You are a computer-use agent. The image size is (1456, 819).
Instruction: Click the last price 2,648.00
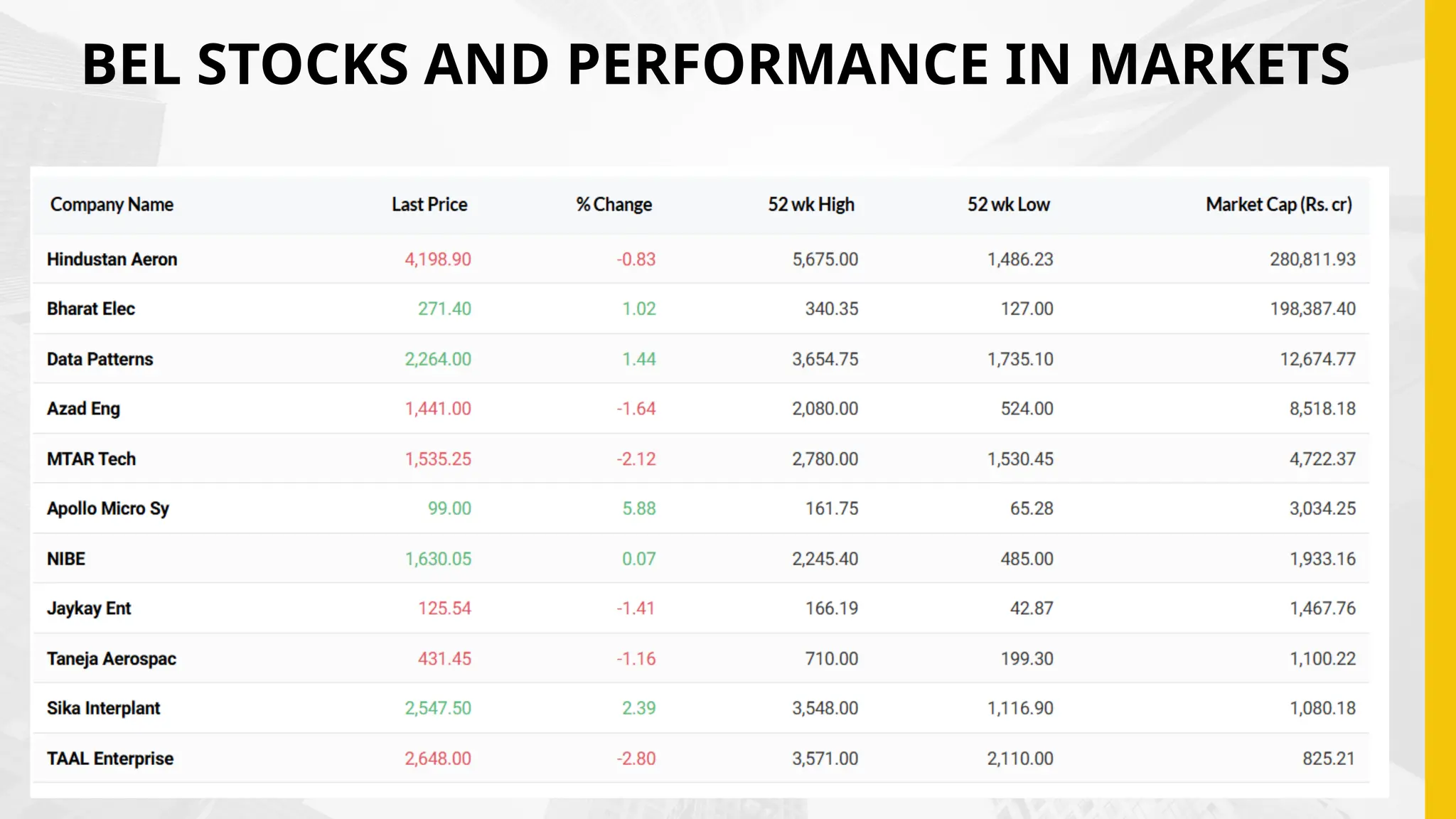click(x=438, y=759)
